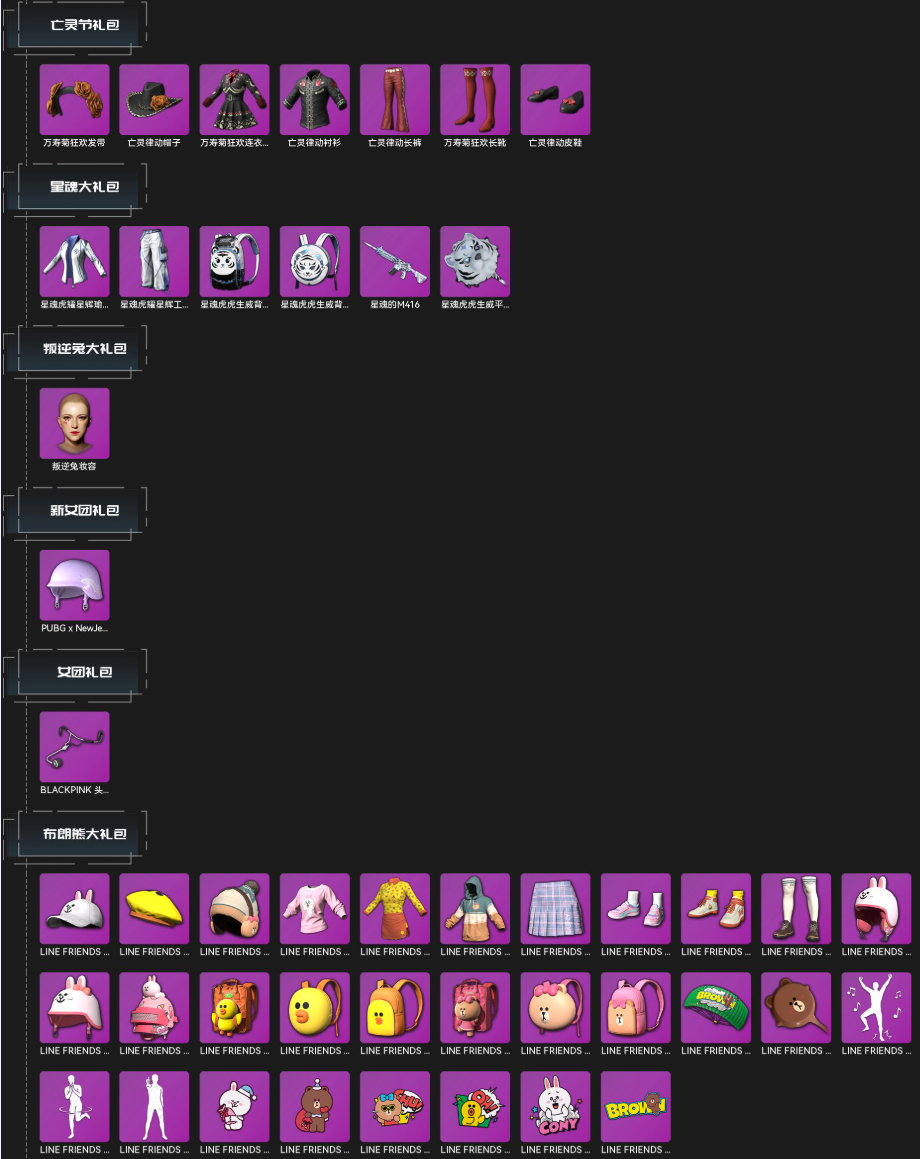Choose the green BROWN parachute skin

pyautogui.click(x=715, y=1007)
